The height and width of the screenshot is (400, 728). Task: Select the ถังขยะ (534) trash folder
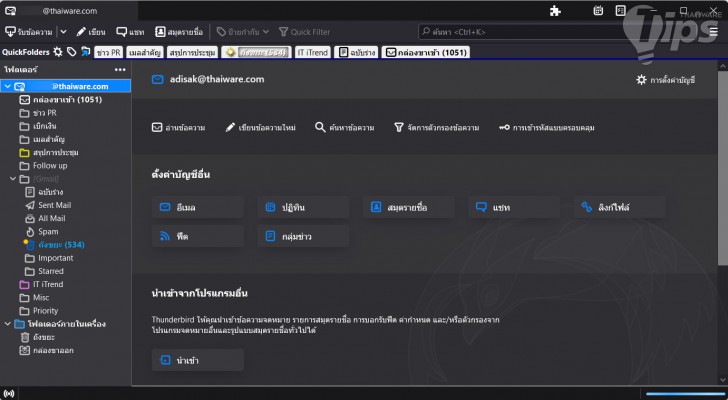click(55, 245)
